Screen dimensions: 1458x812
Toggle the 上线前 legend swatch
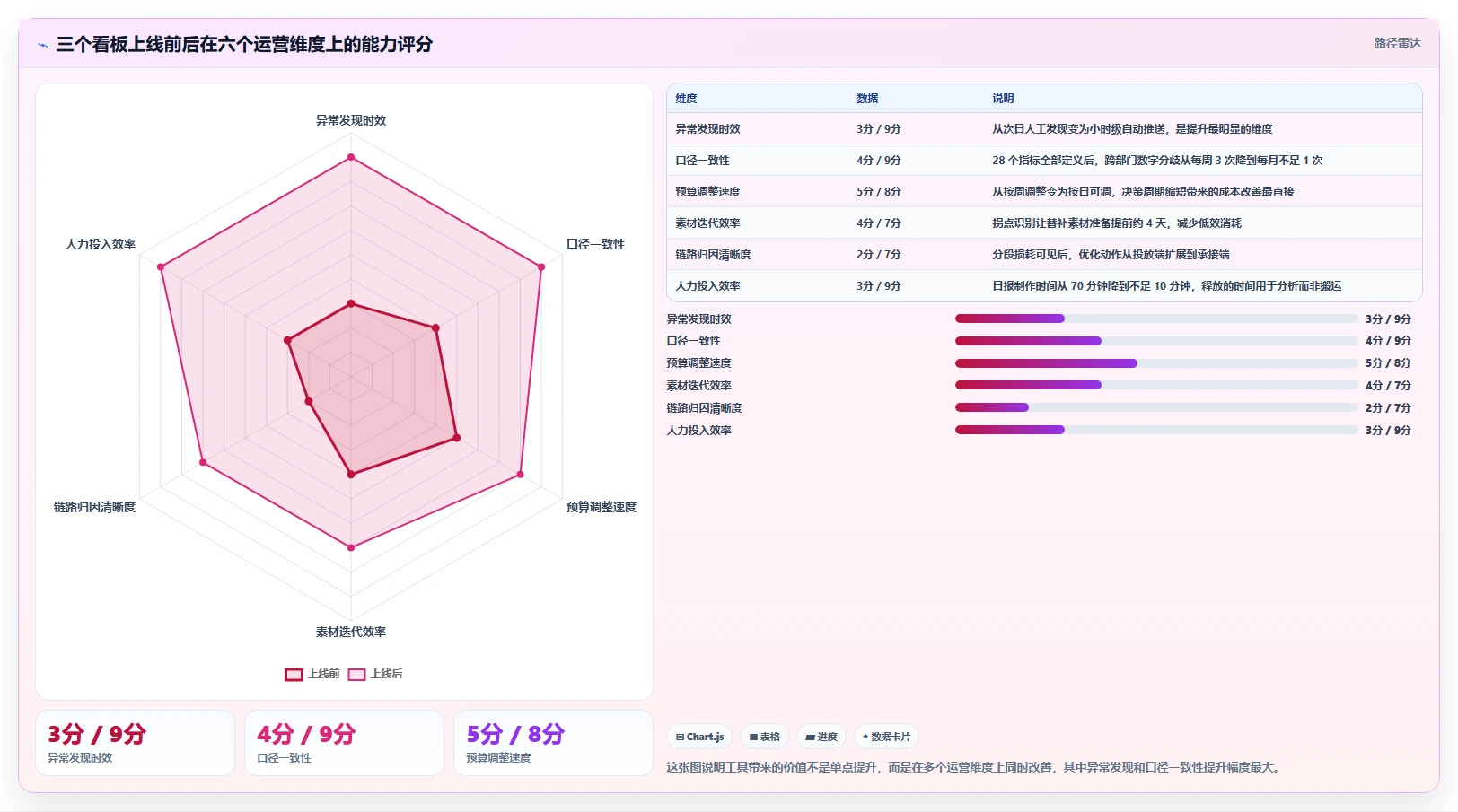(294, 675)
